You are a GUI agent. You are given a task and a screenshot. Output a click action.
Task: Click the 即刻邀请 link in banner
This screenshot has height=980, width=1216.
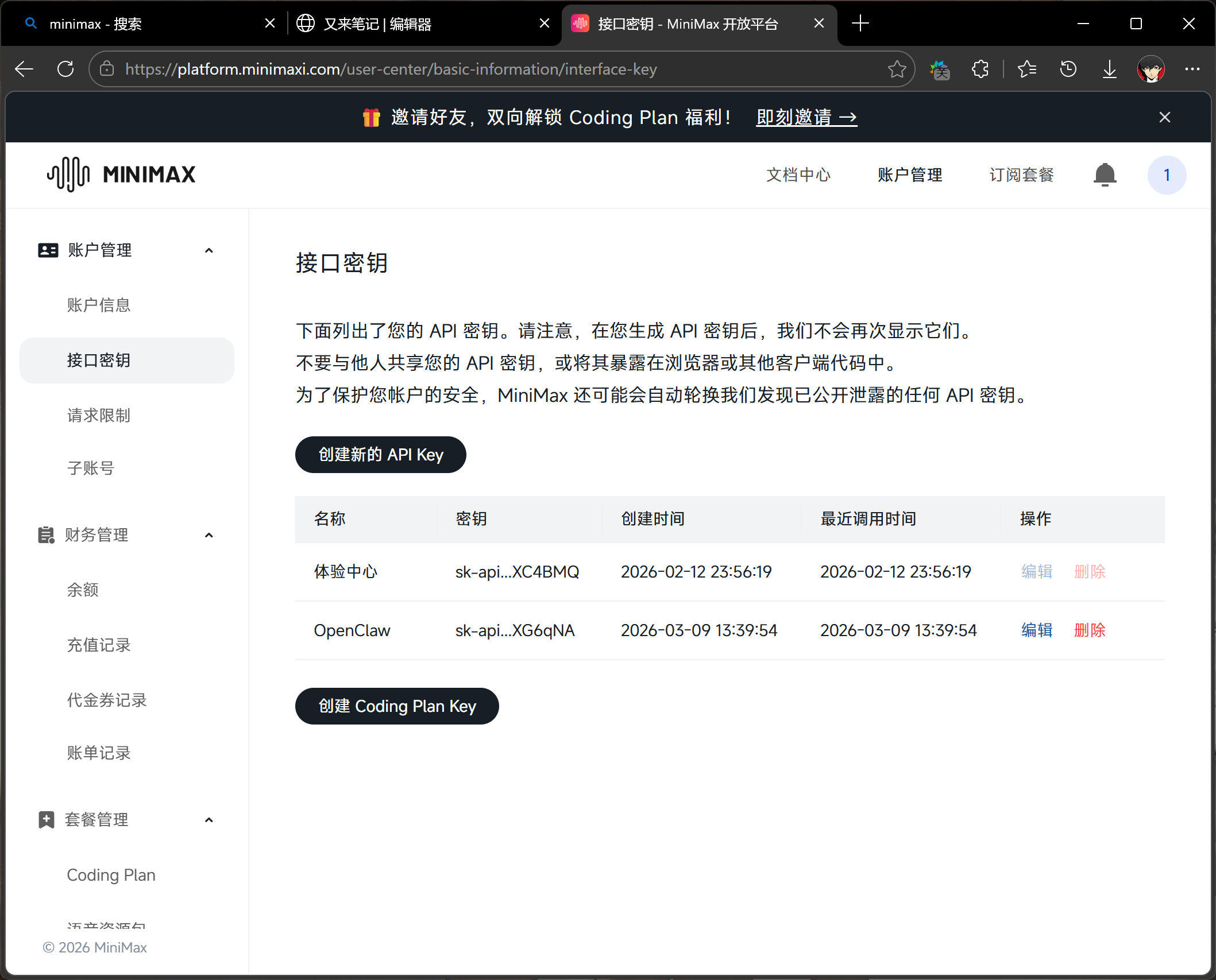point(806,118)
